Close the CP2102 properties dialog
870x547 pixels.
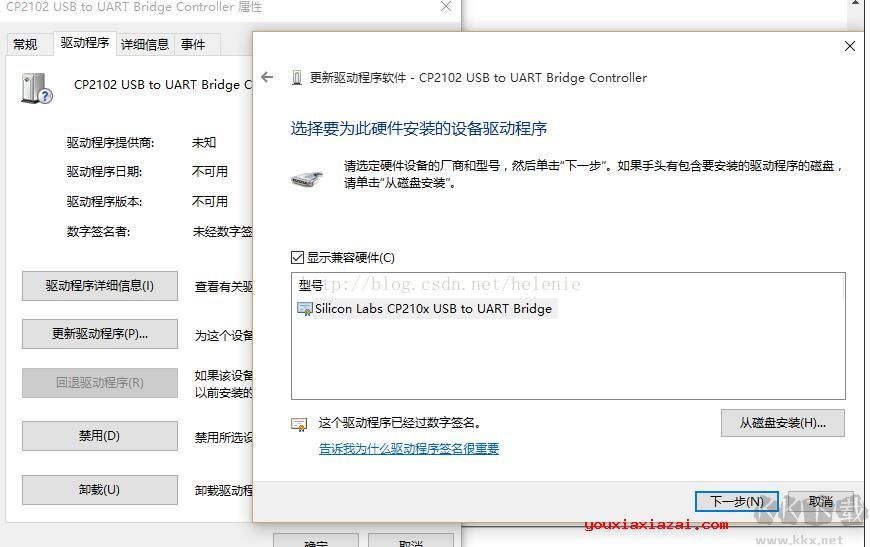(446, 6)
